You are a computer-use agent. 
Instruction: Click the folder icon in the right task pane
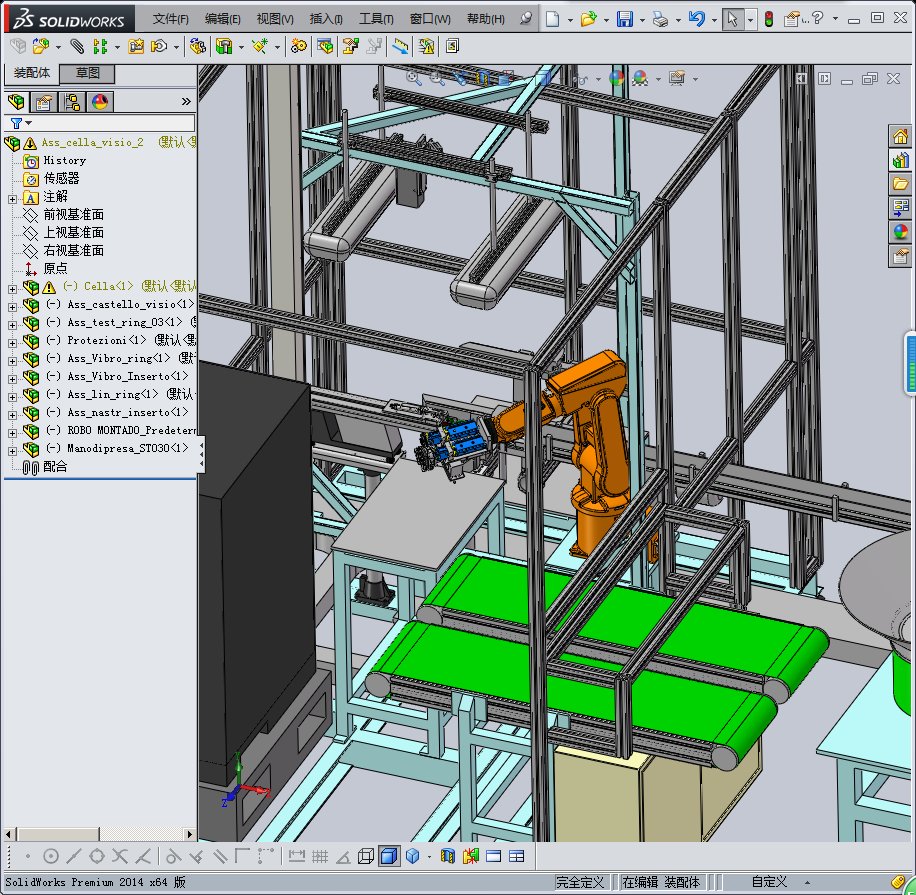pos(900,183)
